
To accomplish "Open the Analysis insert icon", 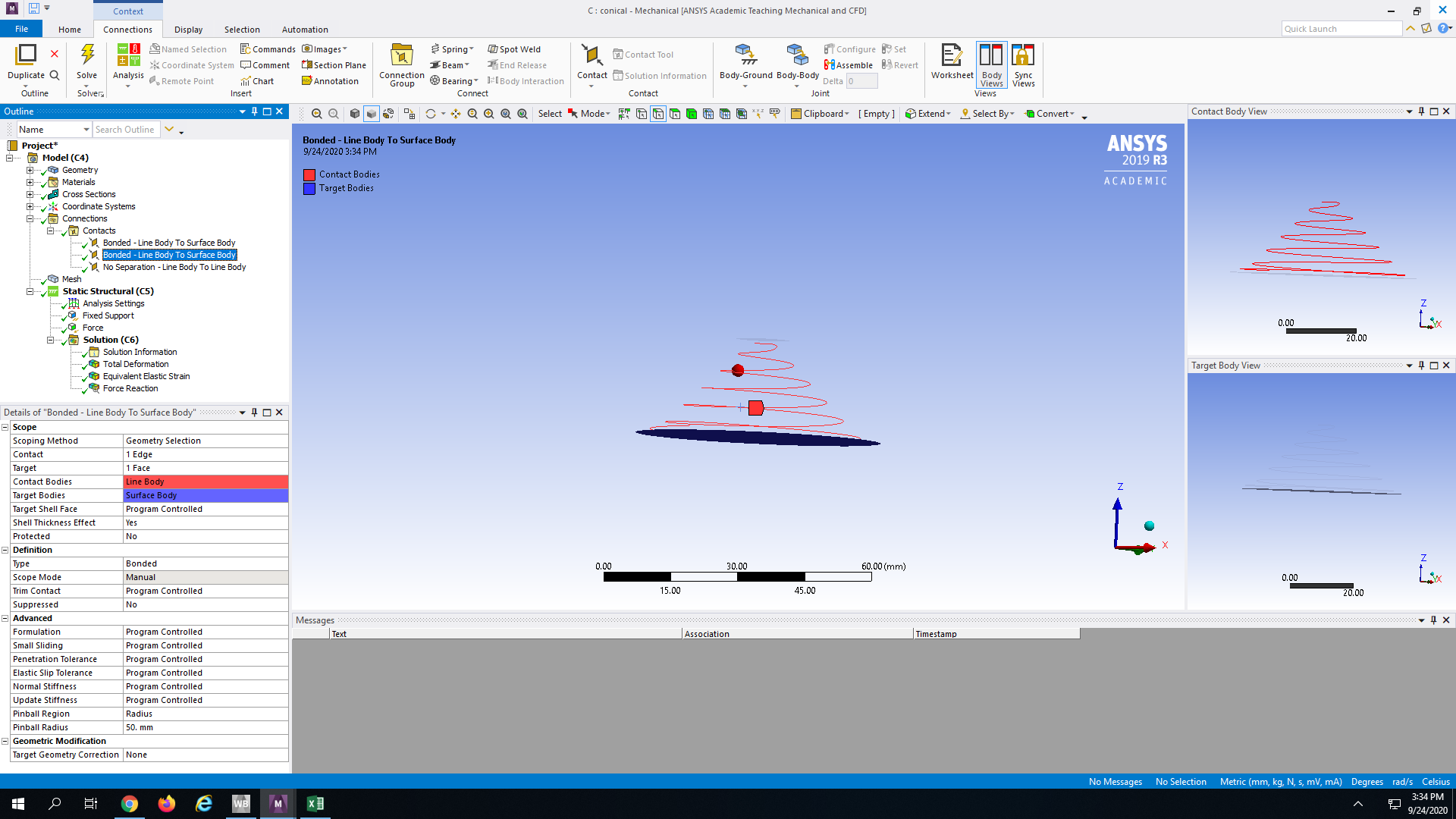I will pyautogui.click(x=128, y=55).
